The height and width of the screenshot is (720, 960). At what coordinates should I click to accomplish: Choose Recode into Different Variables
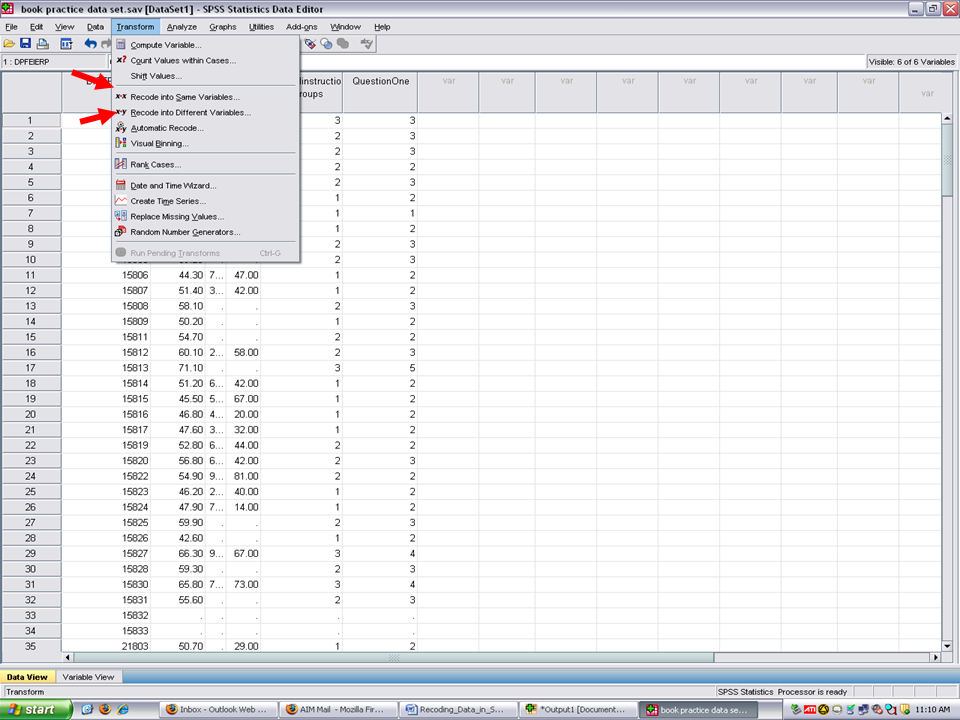[x=190, y=113]
